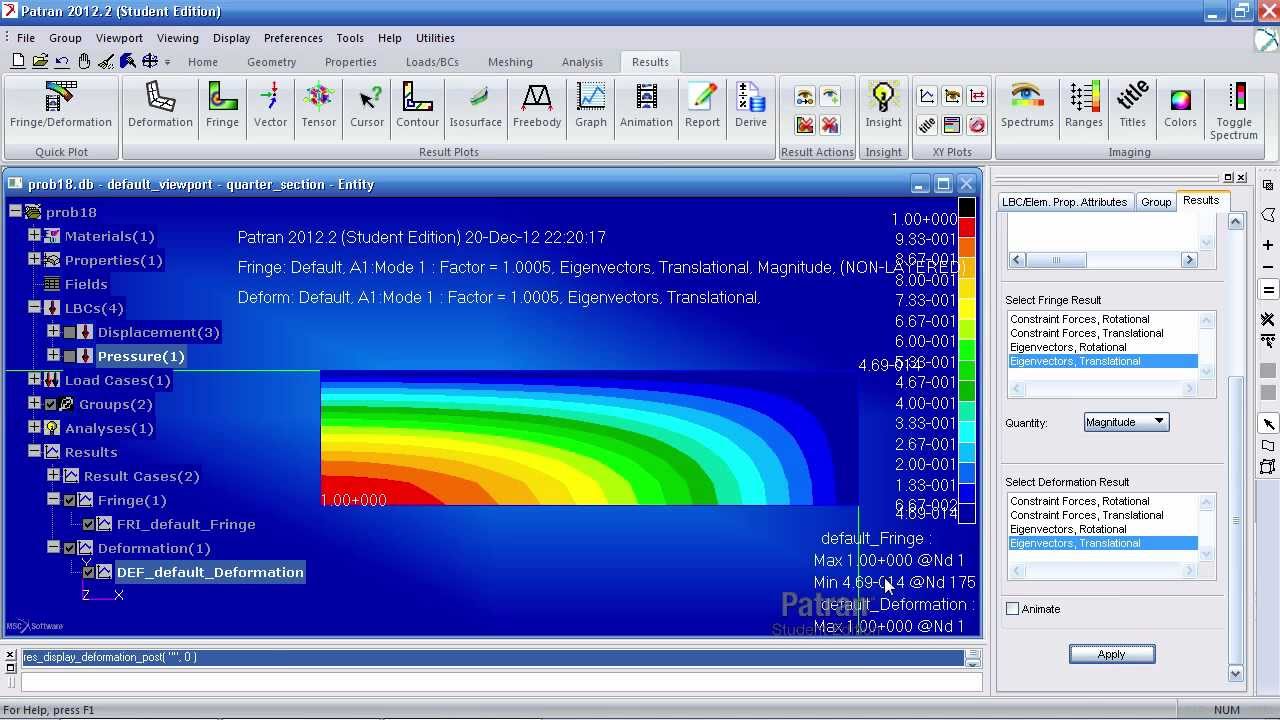The width and height of the screenshot is (1280, 720).
Task: Open the Spectrums imaging tool
Action: pyautogui.click(x=1027, y=106)
